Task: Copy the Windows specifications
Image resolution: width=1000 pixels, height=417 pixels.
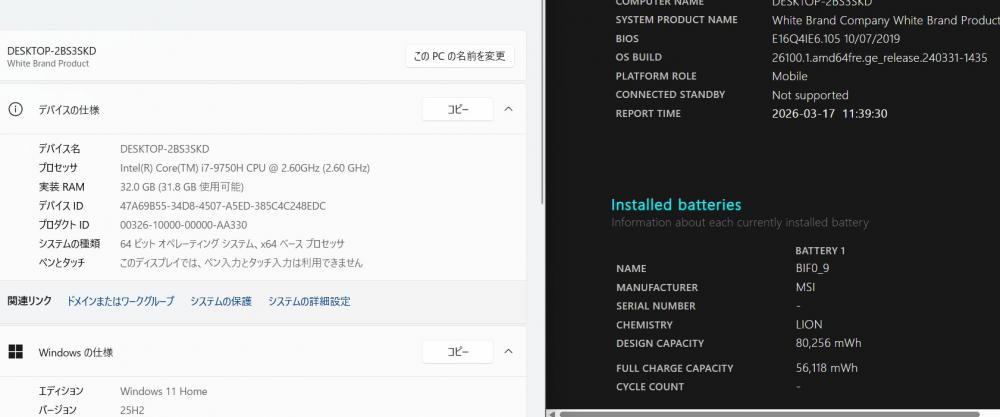Action: pos(457,351)
